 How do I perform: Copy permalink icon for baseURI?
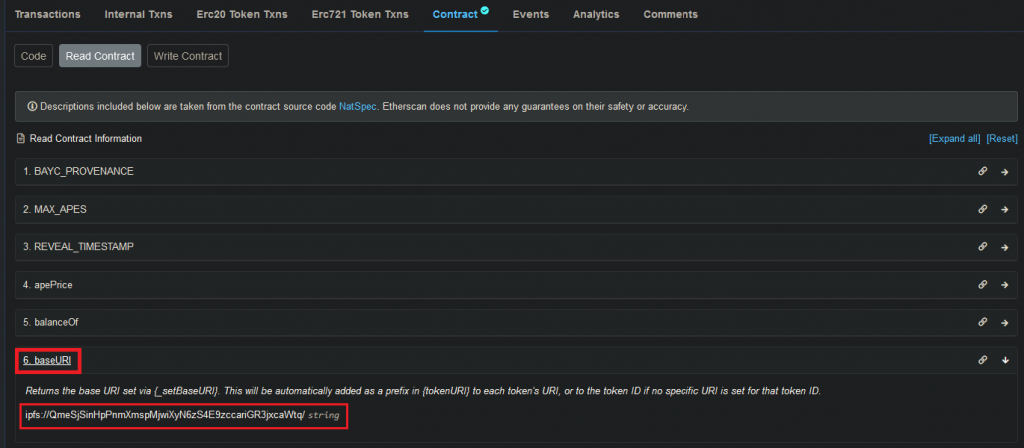pyautogui.click(x=982, y=359)
